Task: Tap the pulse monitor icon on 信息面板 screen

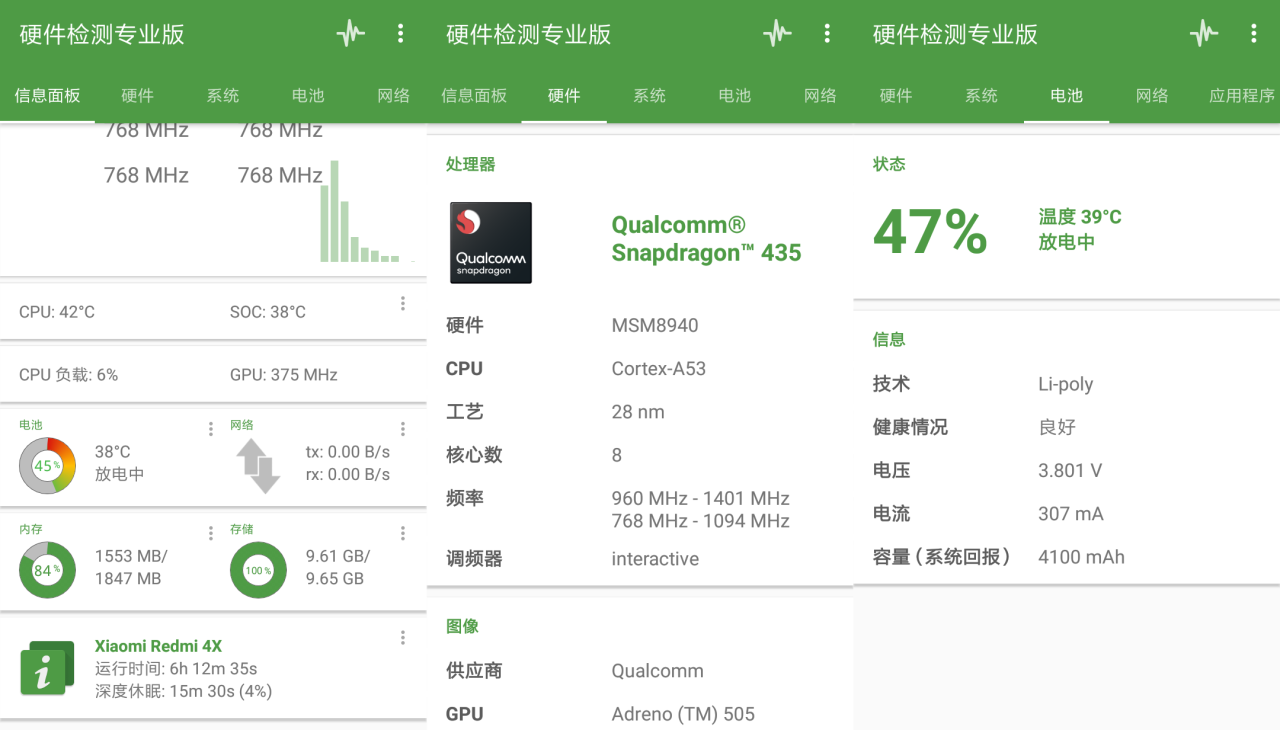Action: [x=350, y=34]
